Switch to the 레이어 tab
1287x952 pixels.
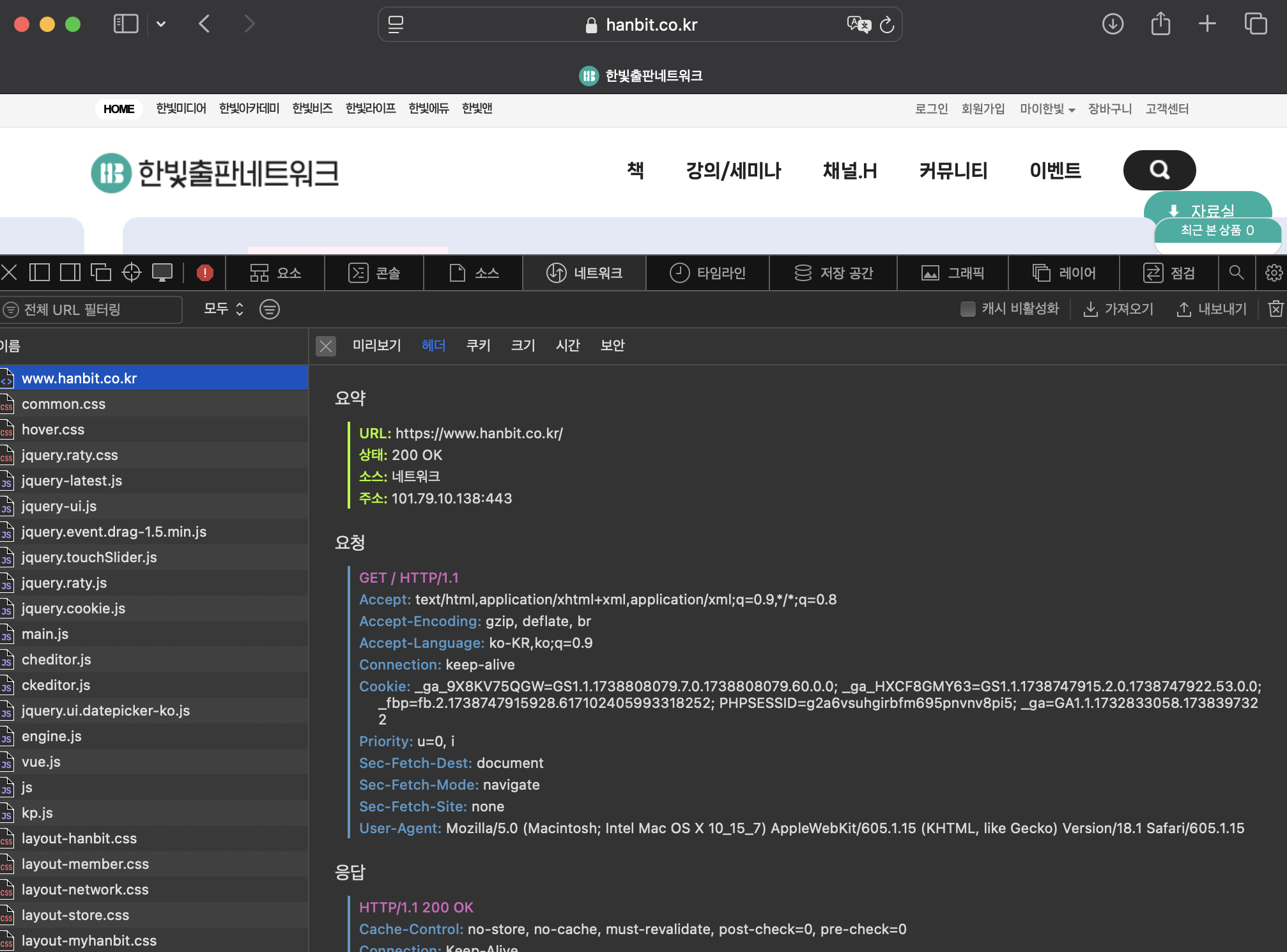click(1064, 273)
